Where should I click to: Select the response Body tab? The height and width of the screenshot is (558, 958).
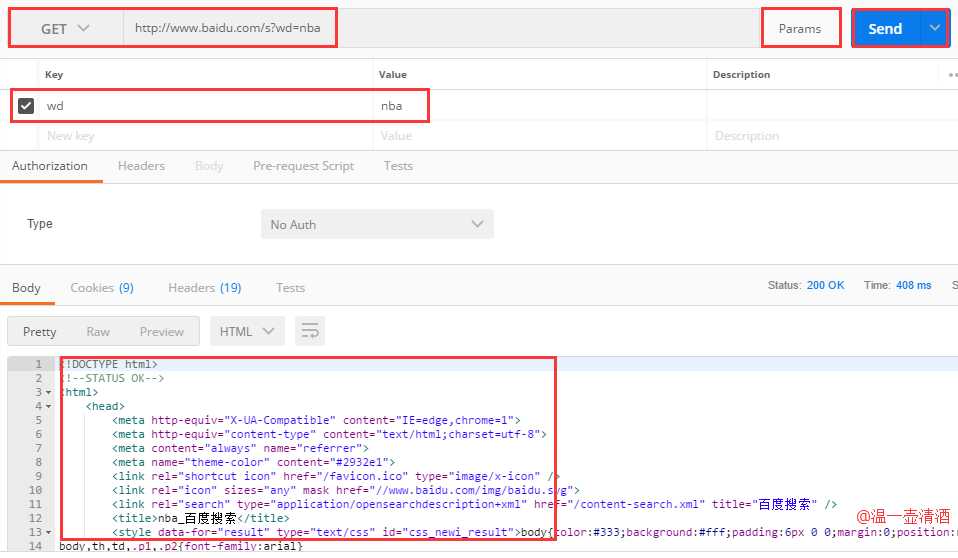(26, 288)
